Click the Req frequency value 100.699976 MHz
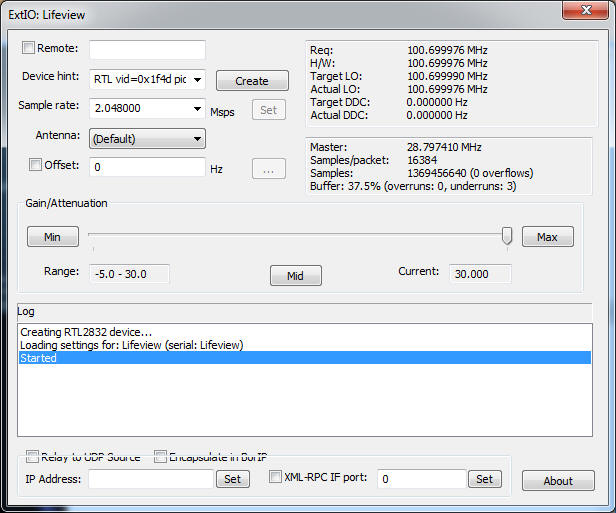Screen dimensions: 616x513 (x=447, y=50)
